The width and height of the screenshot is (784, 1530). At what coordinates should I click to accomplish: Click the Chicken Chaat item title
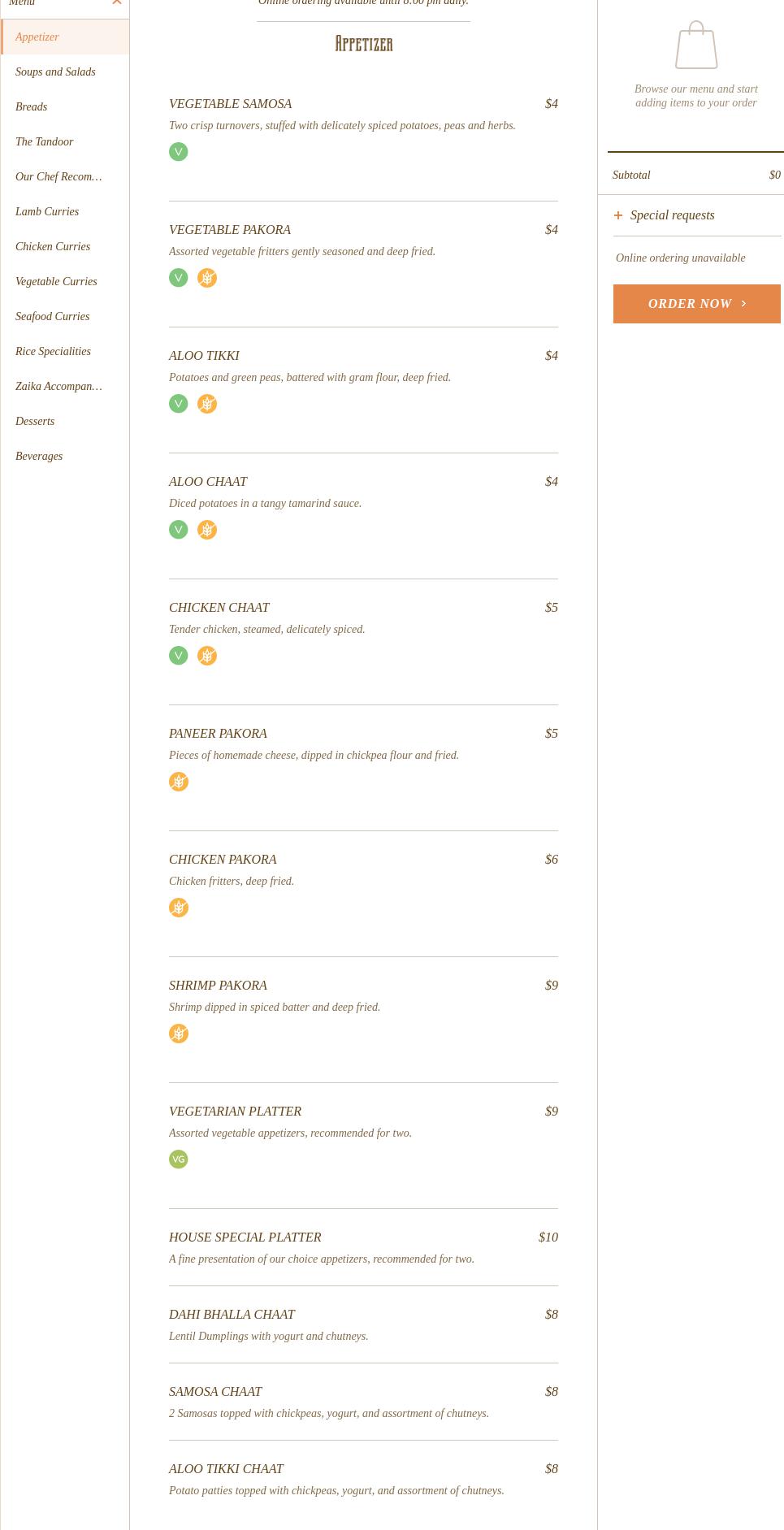[219, 608]
